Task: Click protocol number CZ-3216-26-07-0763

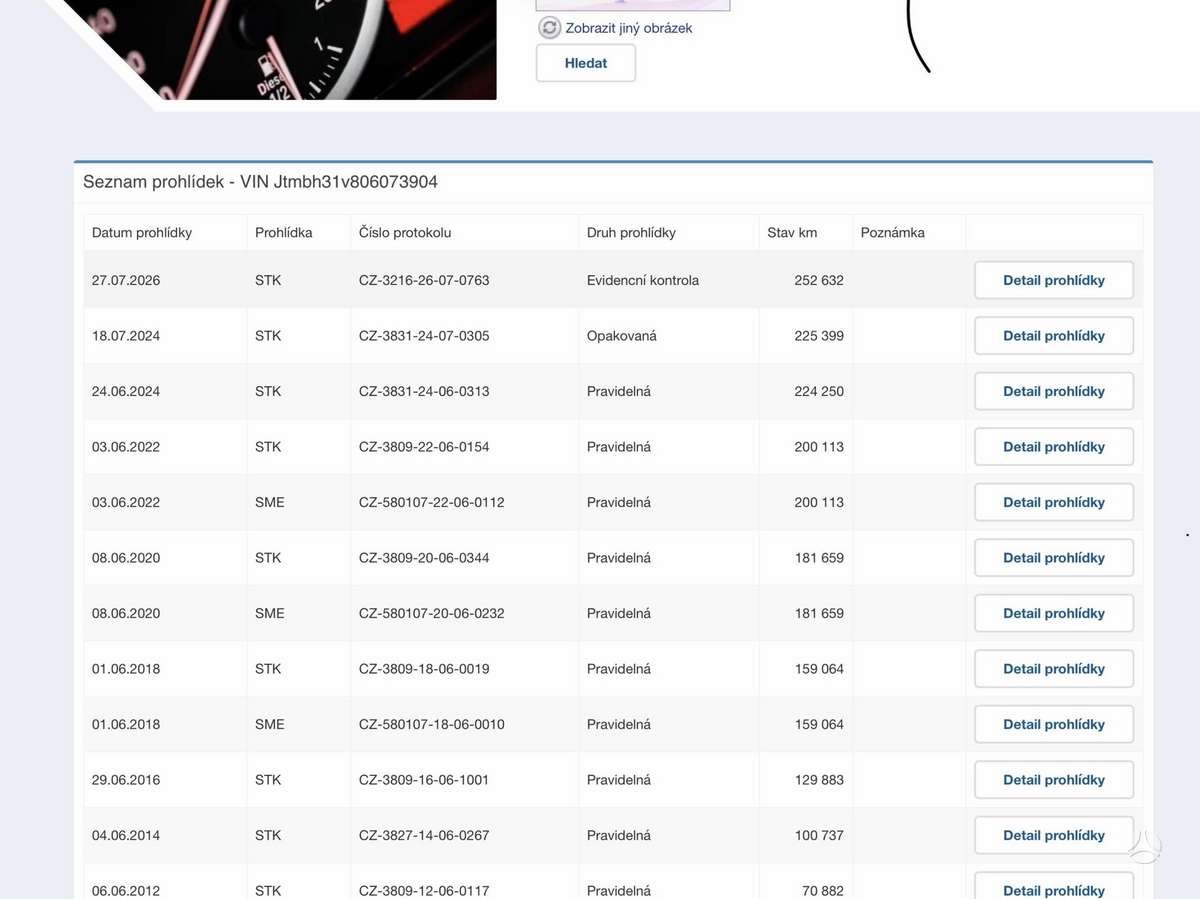Action: [424, 280]
